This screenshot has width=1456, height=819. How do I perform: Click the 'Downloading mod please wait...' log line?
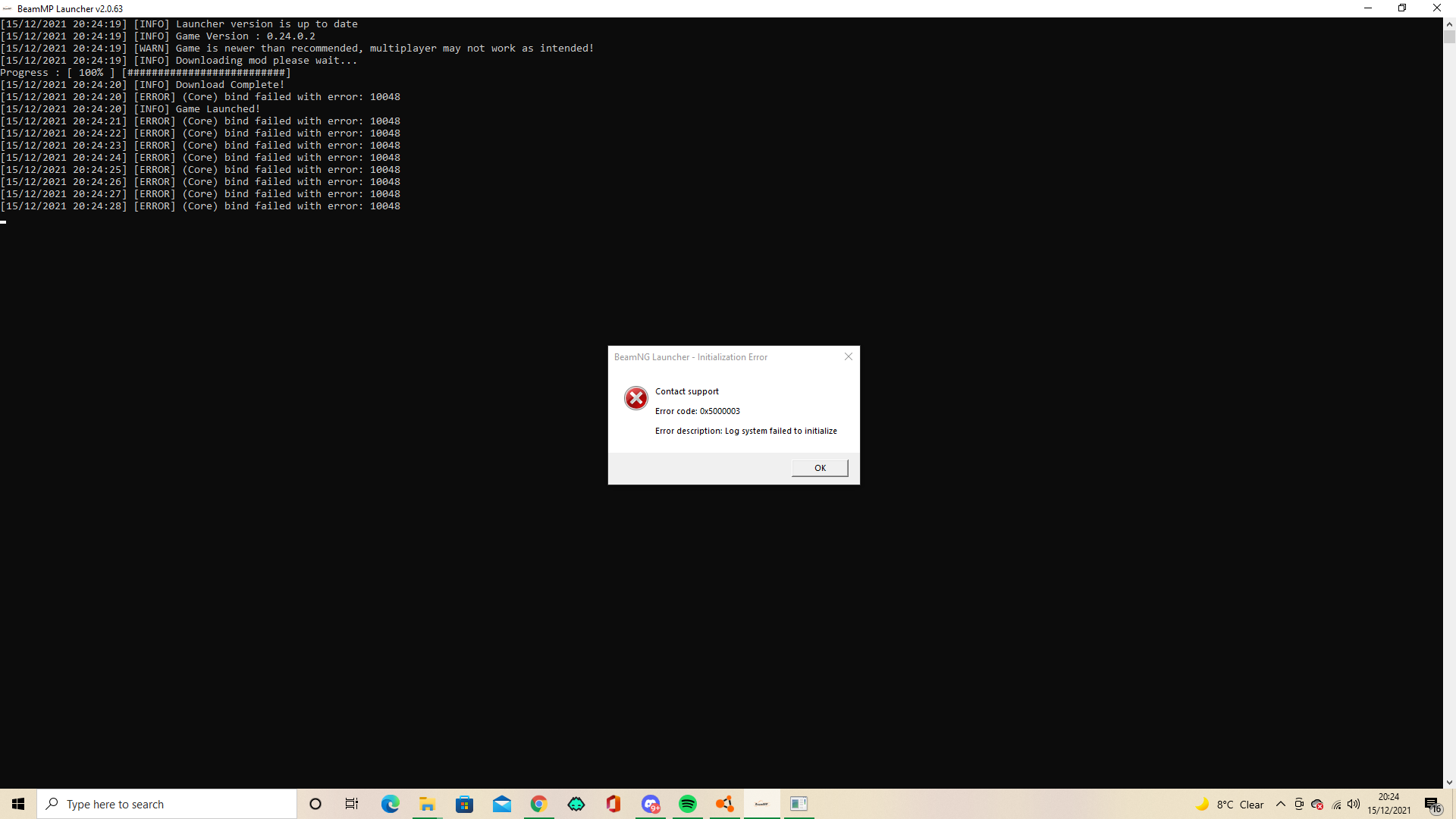(179, 61)
